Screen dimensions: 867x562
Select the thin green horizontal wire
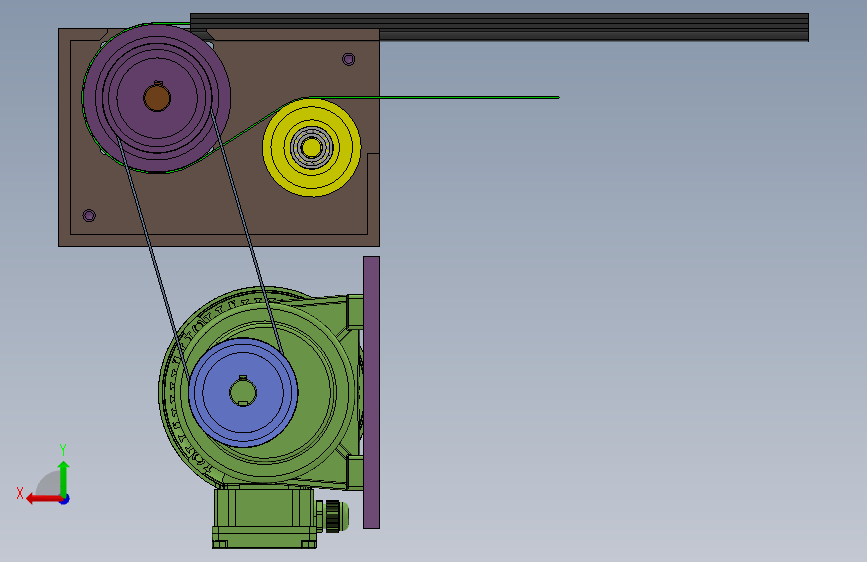pyautogui.click(x=434, y=97)
